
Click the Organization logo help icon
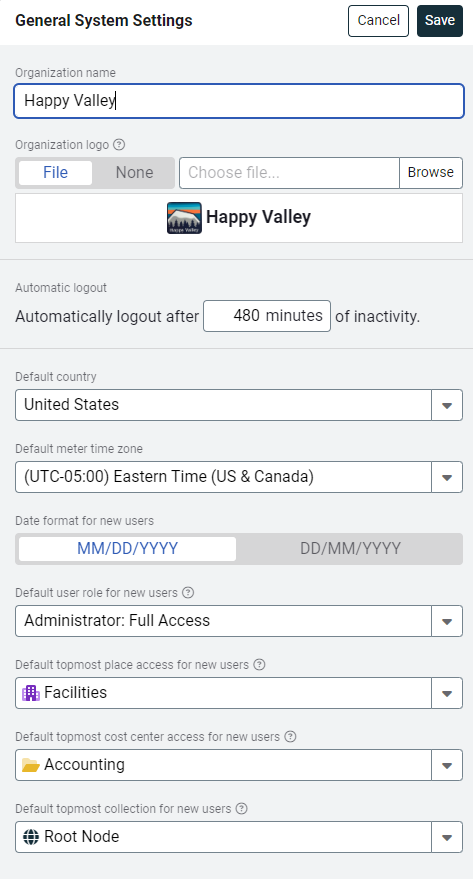(x=119, y=145)
